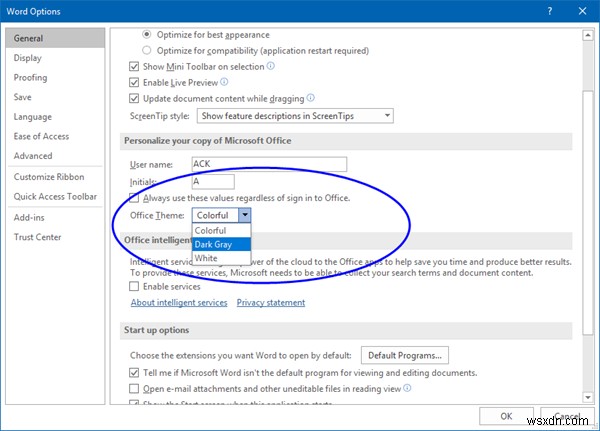Open the Language category
600x431 pixels.
(55, 116)
